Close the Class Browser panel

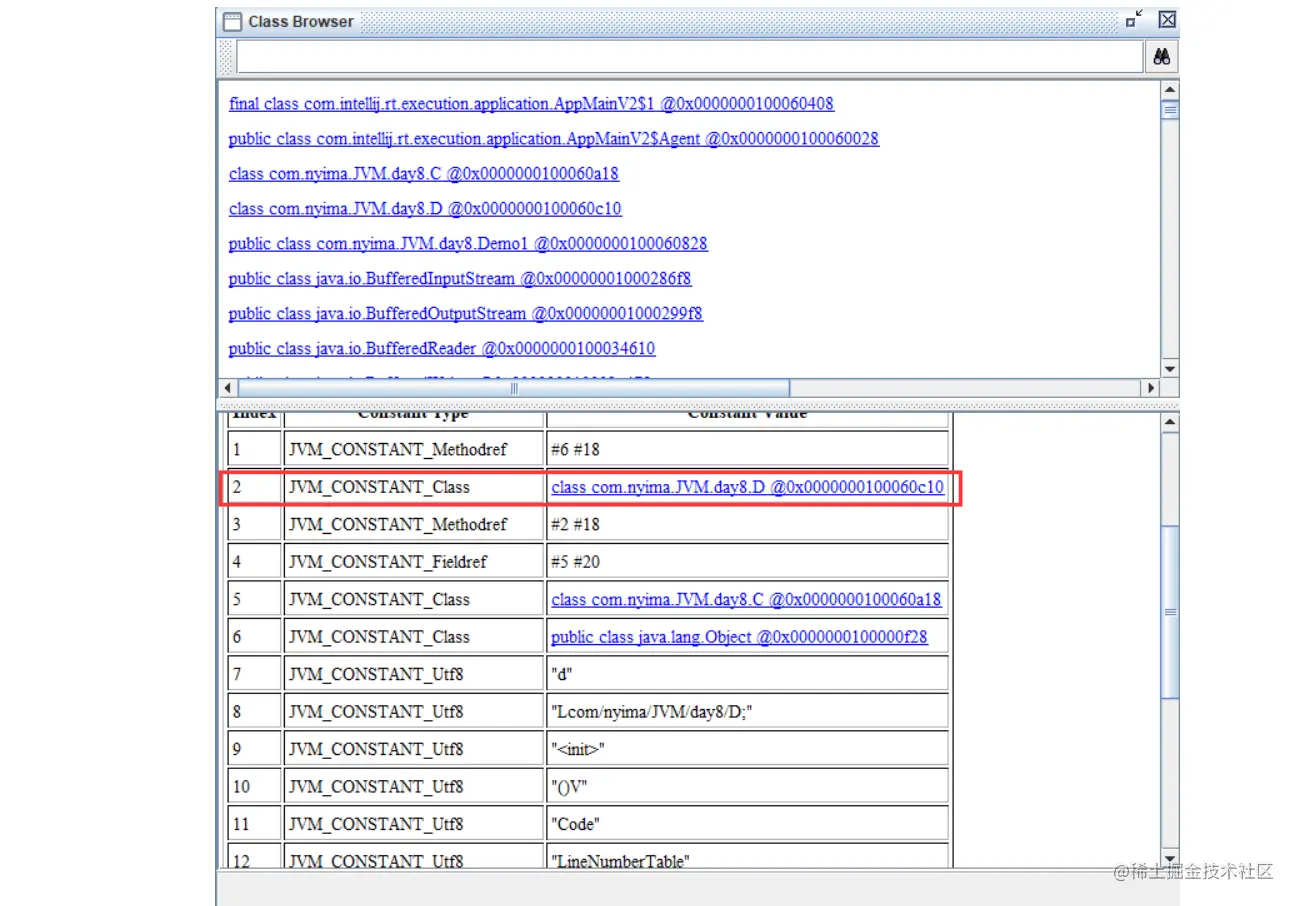1167,19
